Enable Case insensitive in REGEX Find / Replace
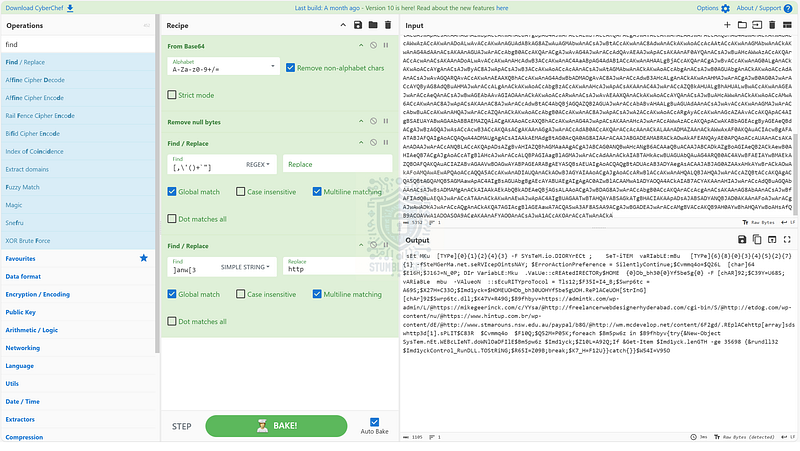 pos(241,192)
